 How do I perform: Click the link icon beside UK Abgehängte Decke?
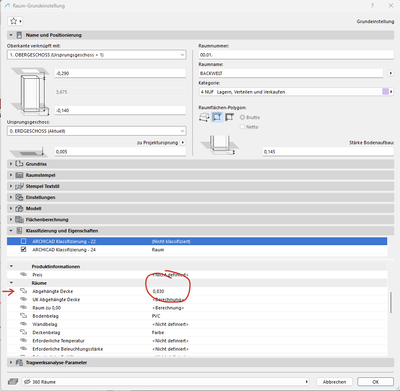click(23, 299)
